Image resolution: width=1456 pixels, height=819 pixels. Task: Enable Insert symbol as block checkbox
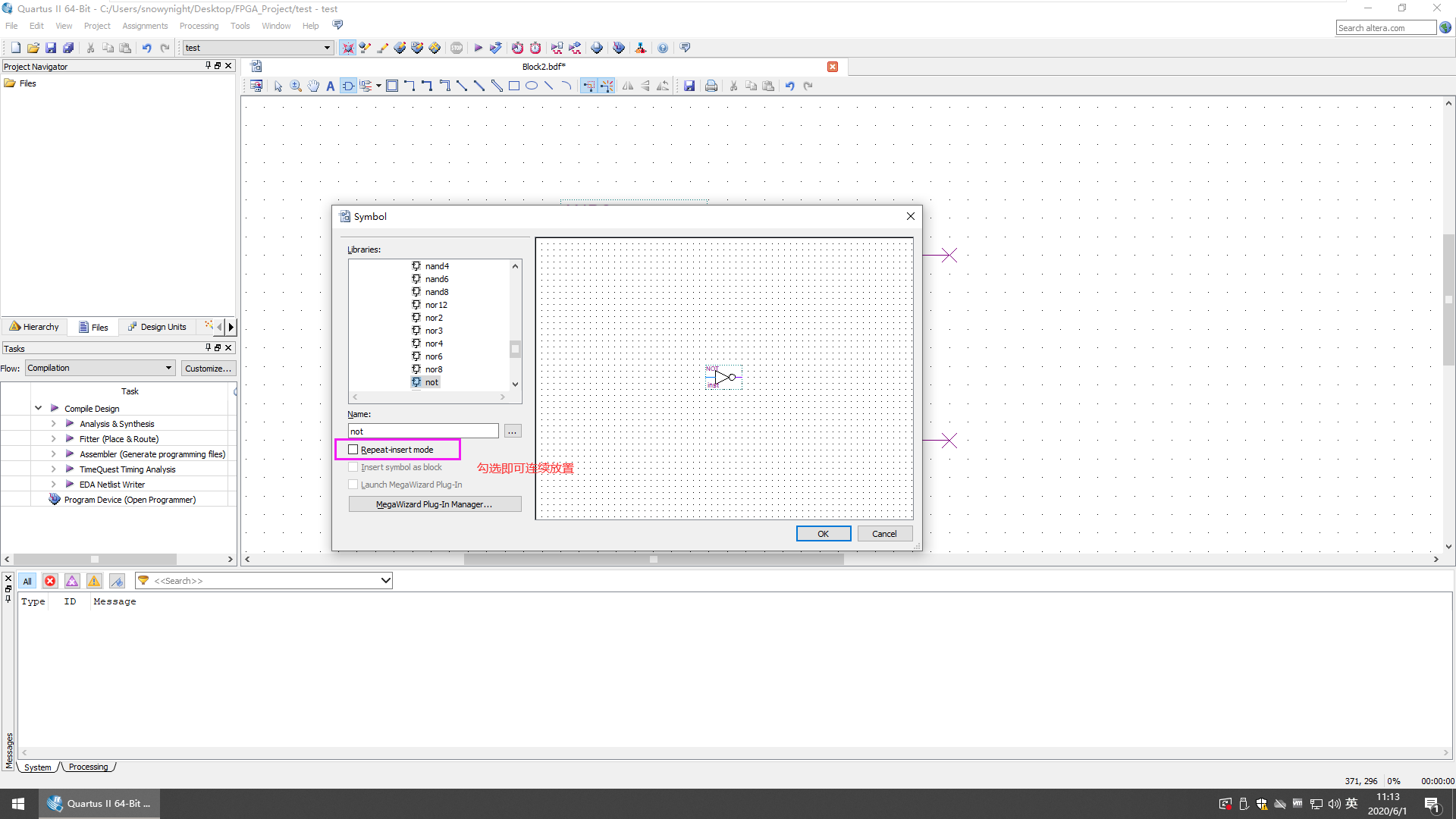coord(353,467)
